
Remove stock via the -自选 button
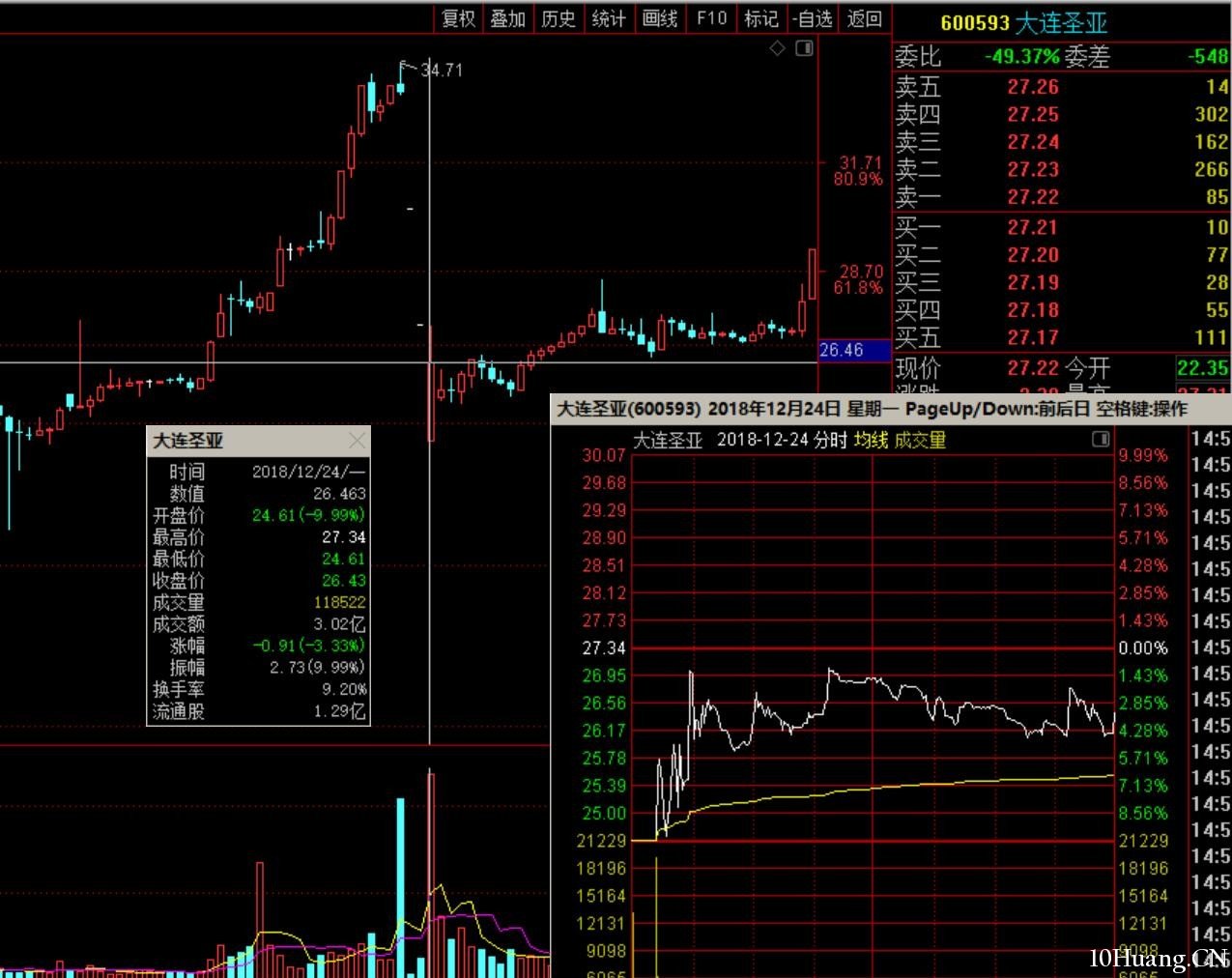point(812,18)
